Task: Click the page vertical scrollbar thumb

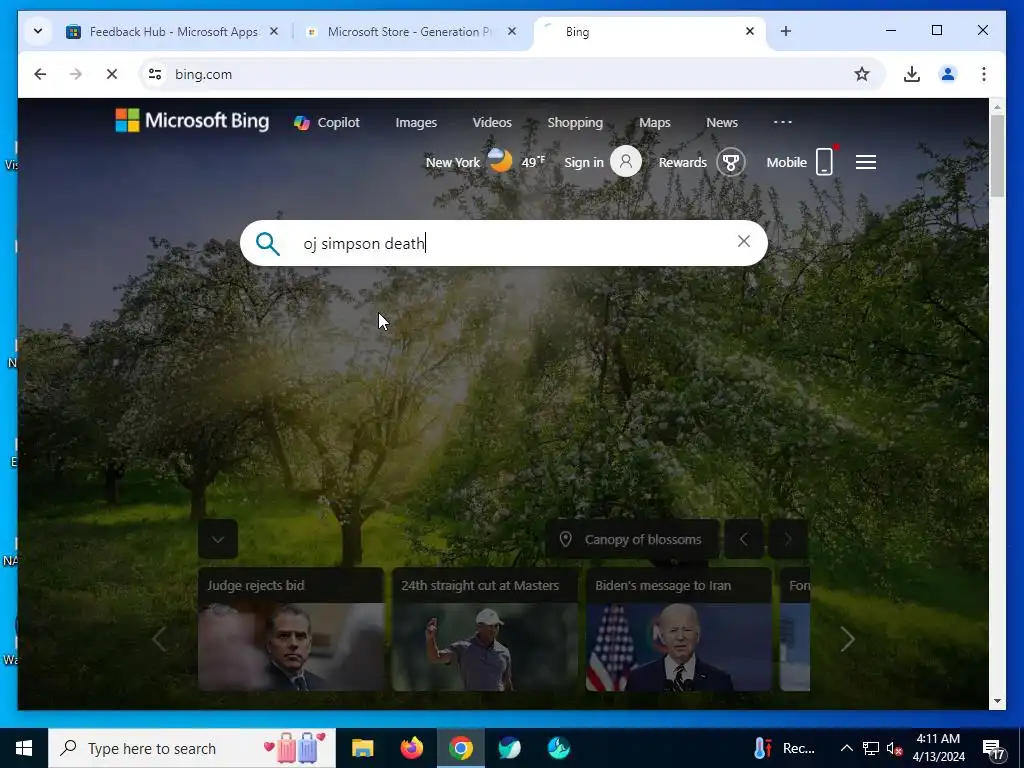Action: click(x=997, y=155)
